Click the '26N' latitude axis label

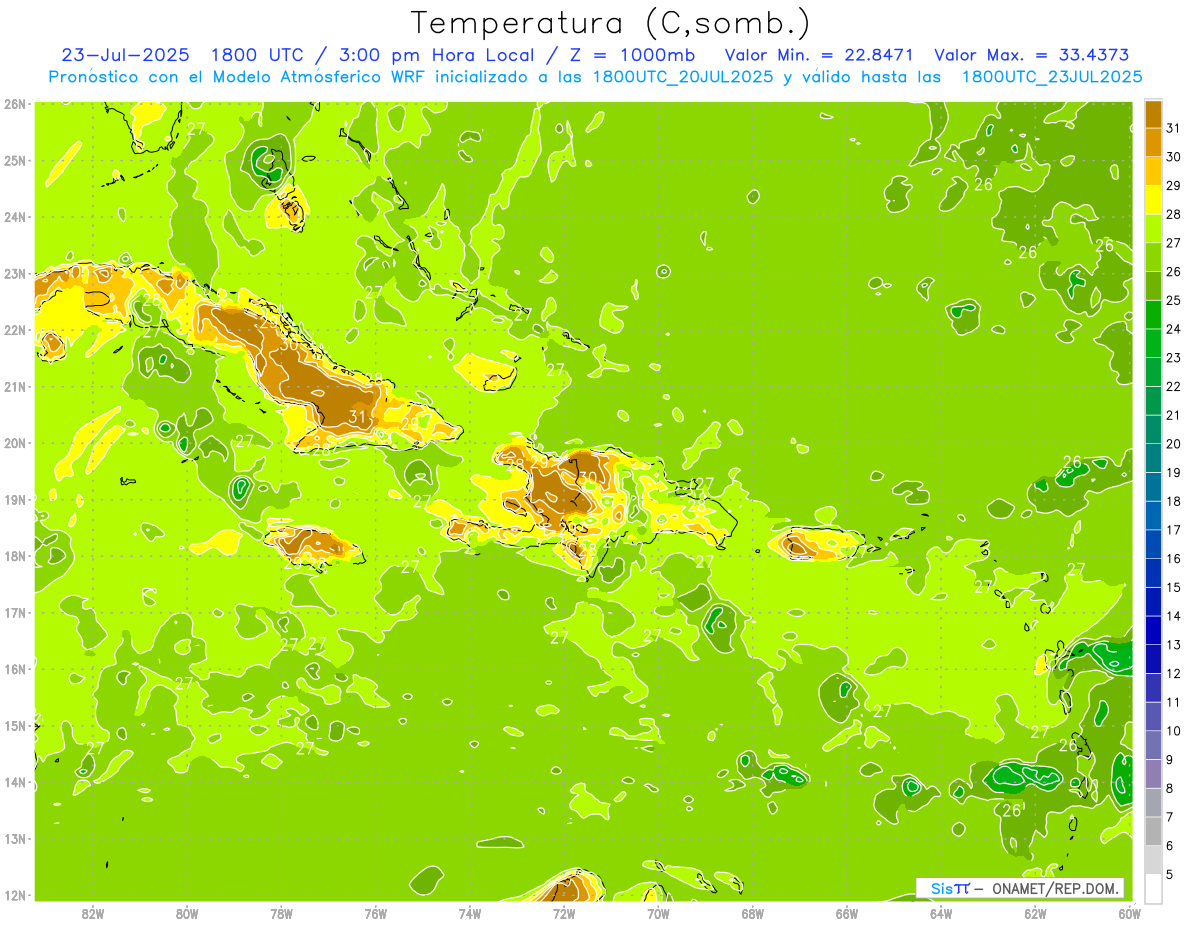(x=15, y=104)
